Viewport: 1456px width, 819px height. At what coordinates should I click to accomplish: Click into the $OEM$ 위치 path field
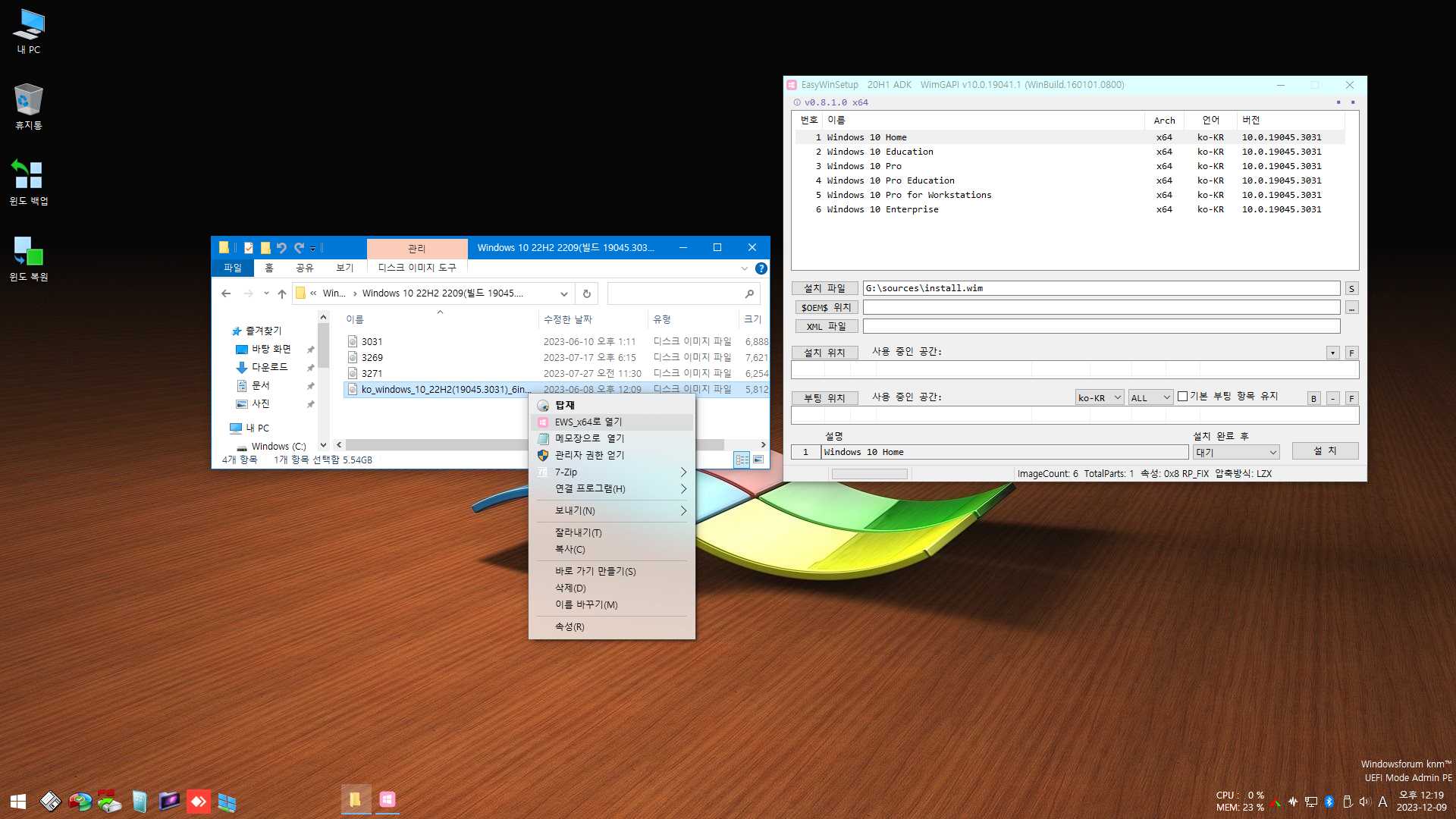click(1101, 307)
